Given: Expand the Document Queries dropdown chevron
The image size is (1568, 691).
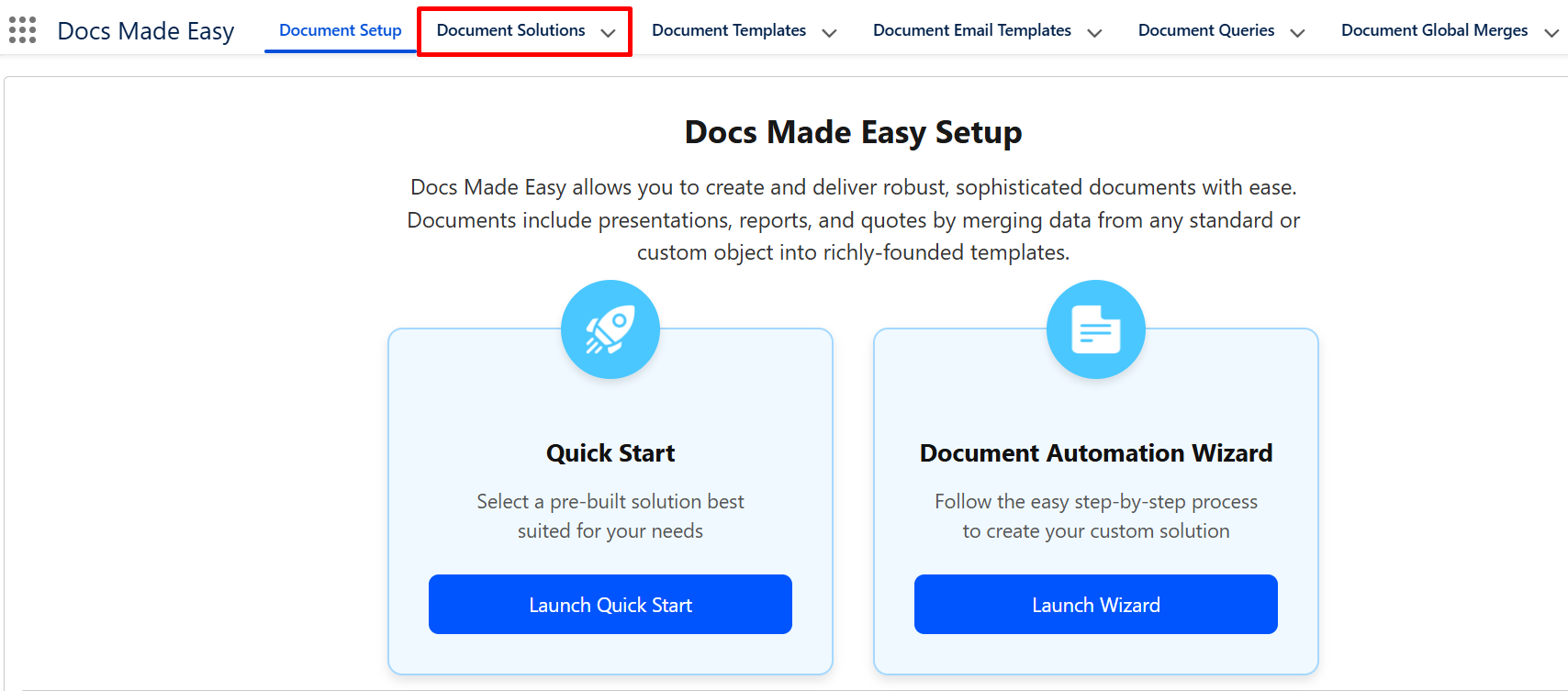Looking at the screenshot, I should [1297, 33].
